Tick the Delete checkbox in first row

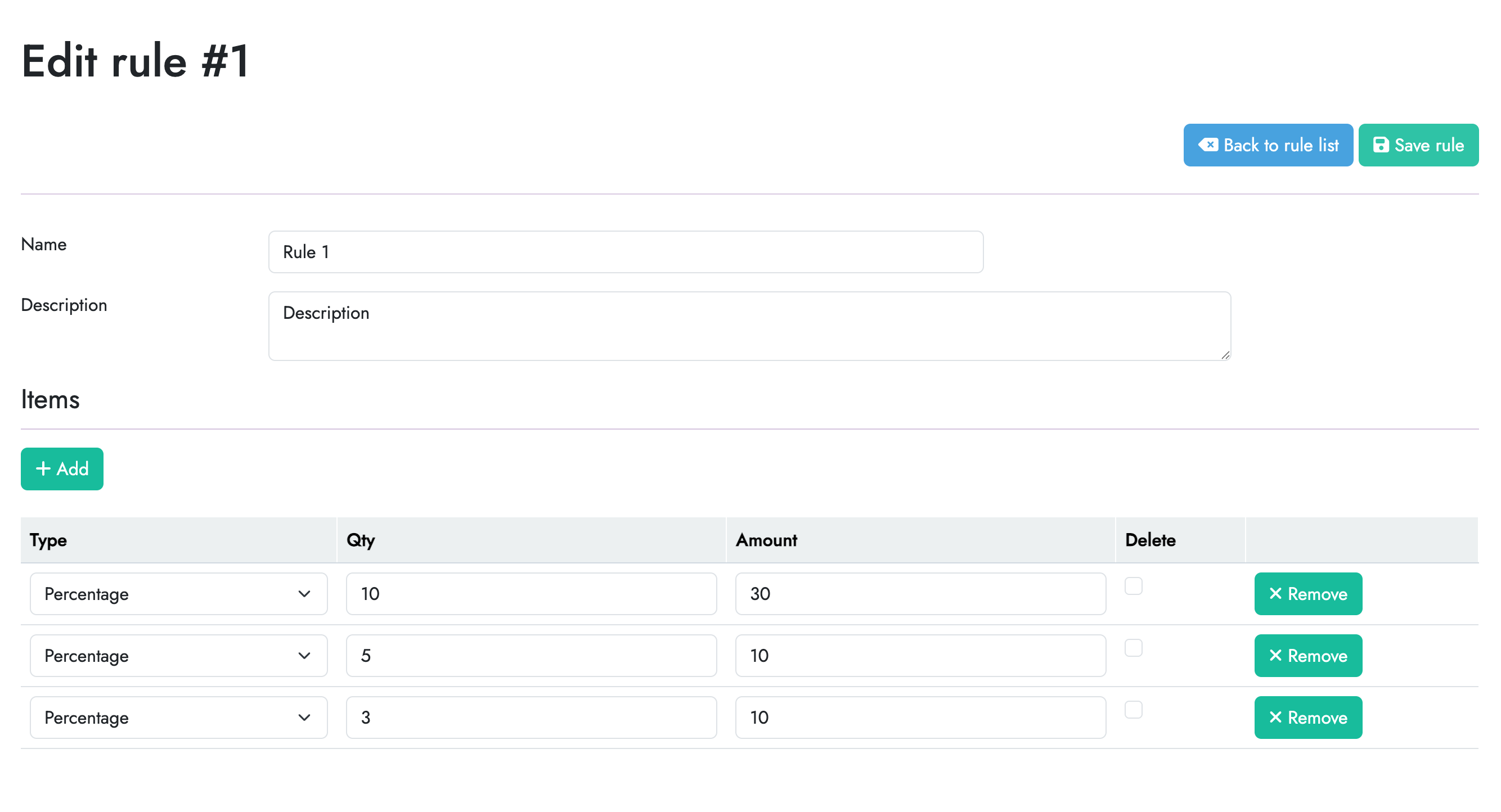point(1133,585)
